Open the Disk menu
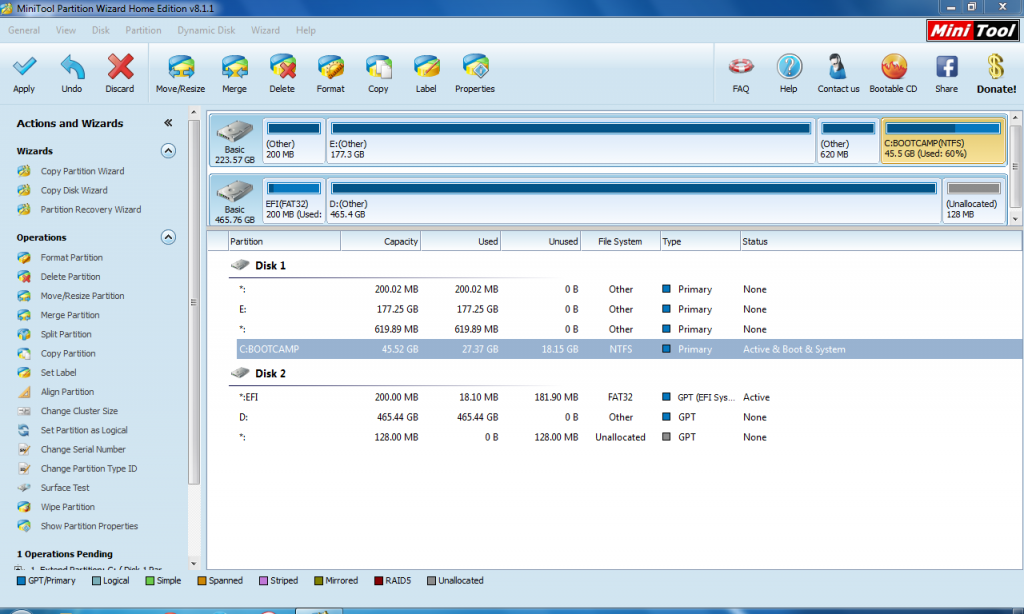Image resolution: width=1024 pixels, height=614 pixels. (x=101, y=30)
